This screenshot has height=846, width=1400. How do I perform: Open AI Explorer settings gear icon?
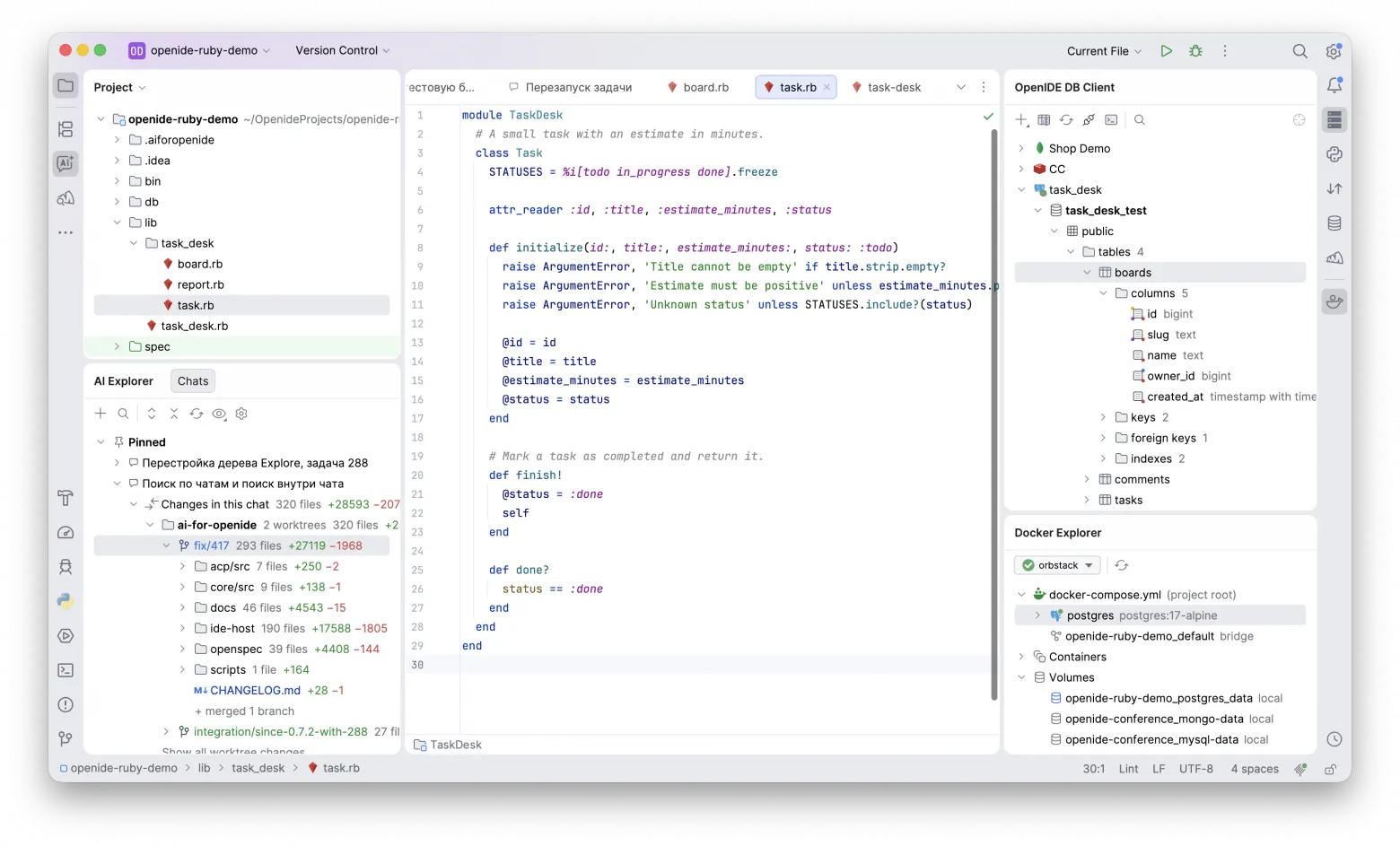click(x=241, y=414)
